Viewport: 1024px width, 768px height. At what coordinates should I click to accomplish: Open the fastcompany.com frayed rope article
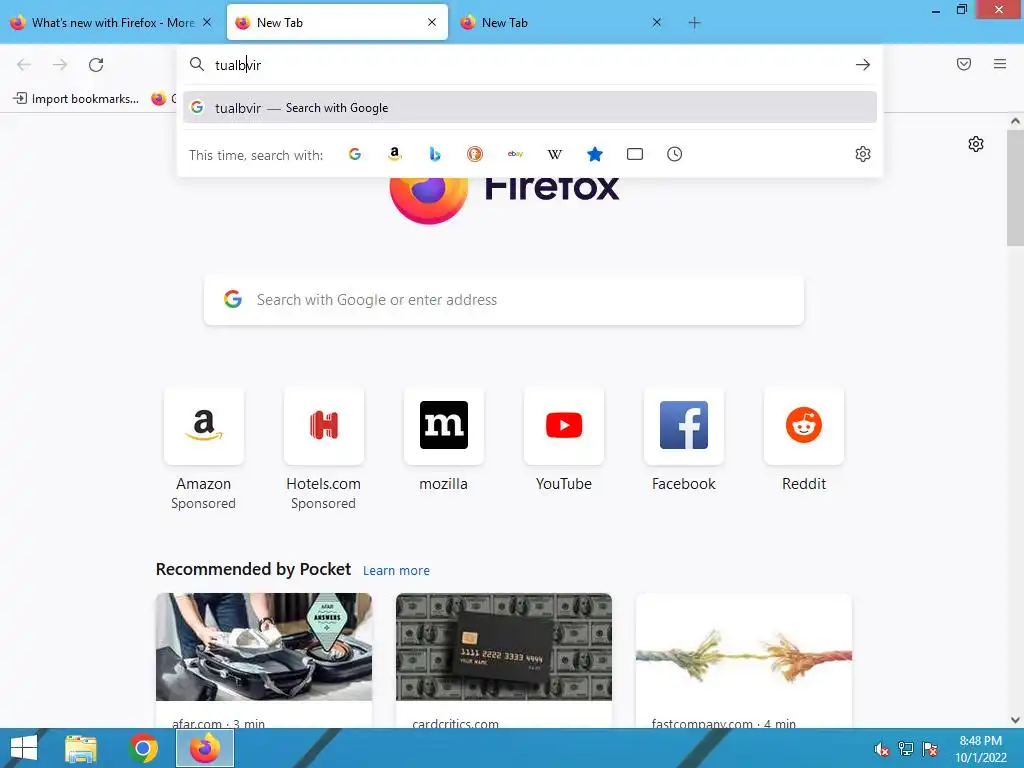(x=744, y=647)
